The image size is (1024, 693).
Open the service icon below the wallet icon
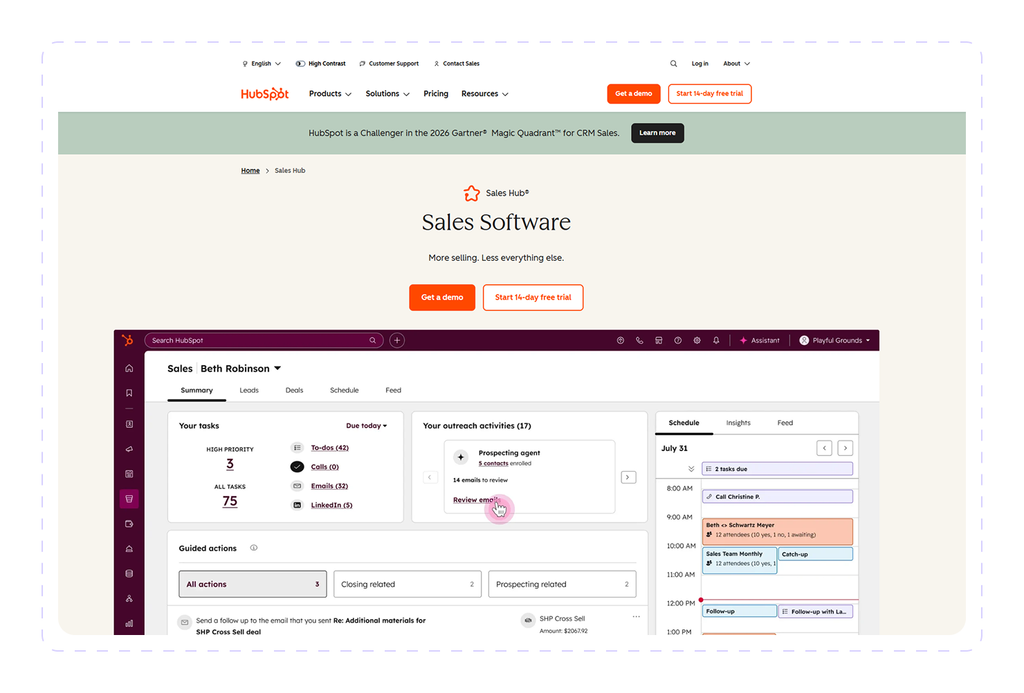tap(129, 549)
